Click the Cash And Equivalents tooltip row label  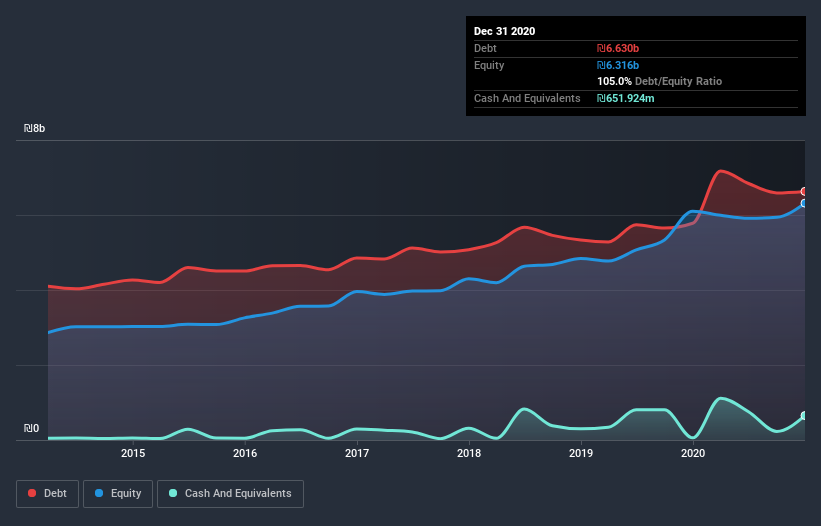click(527, 98)
